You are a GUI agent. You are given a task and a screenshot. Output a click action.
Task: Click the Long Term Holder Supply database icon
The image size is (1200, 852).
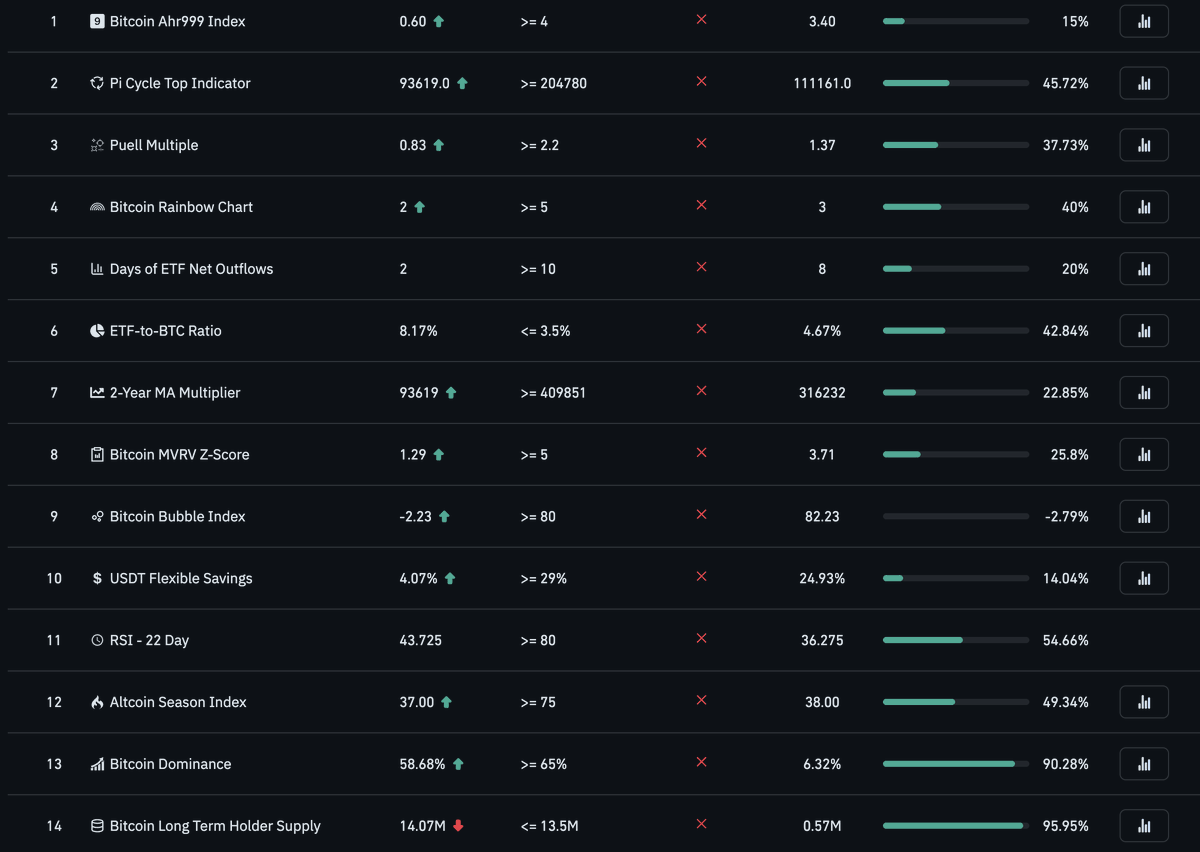[x=97, y=826]
